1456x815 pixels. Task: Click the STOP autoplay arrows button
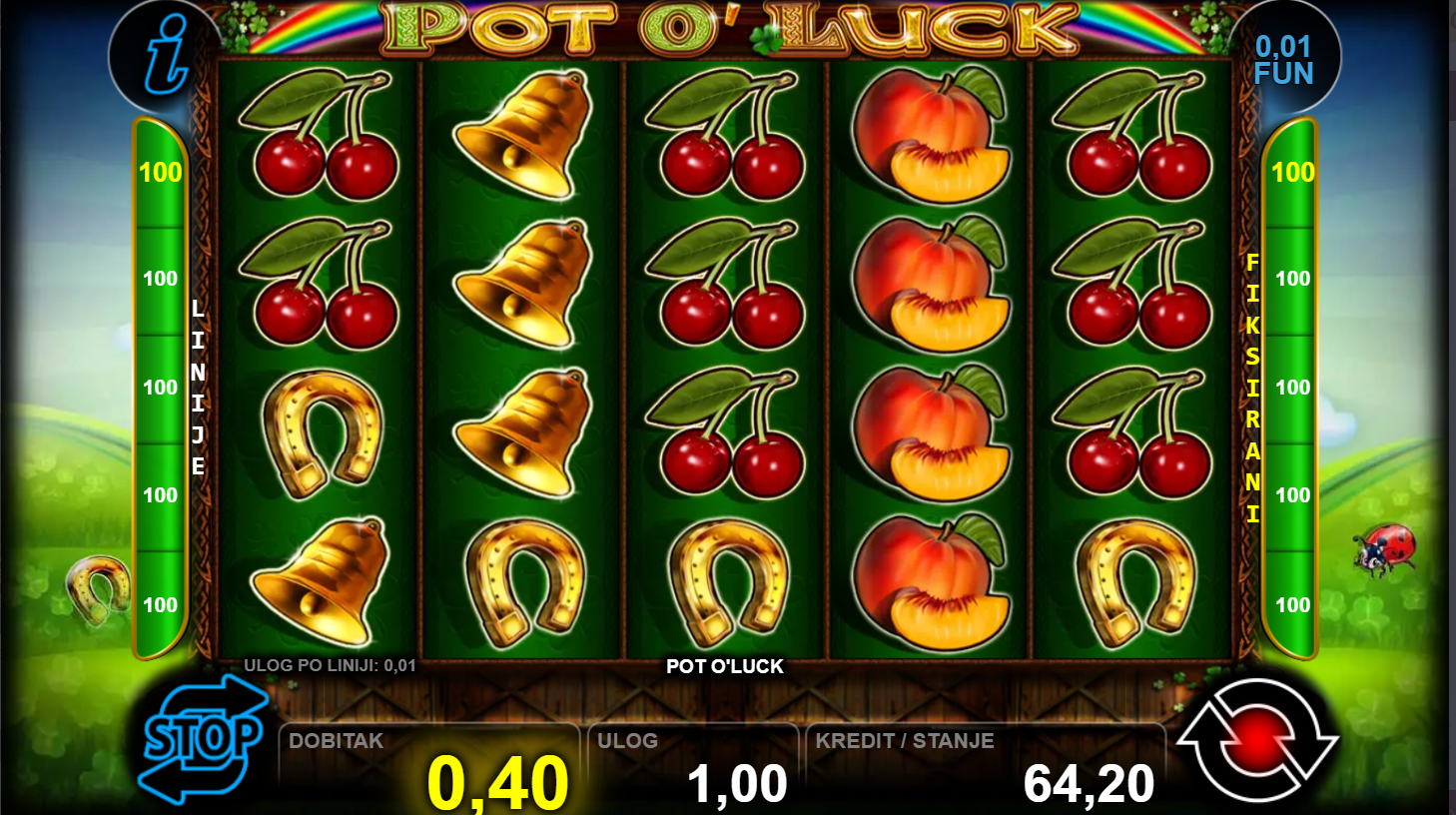(204, 739)
